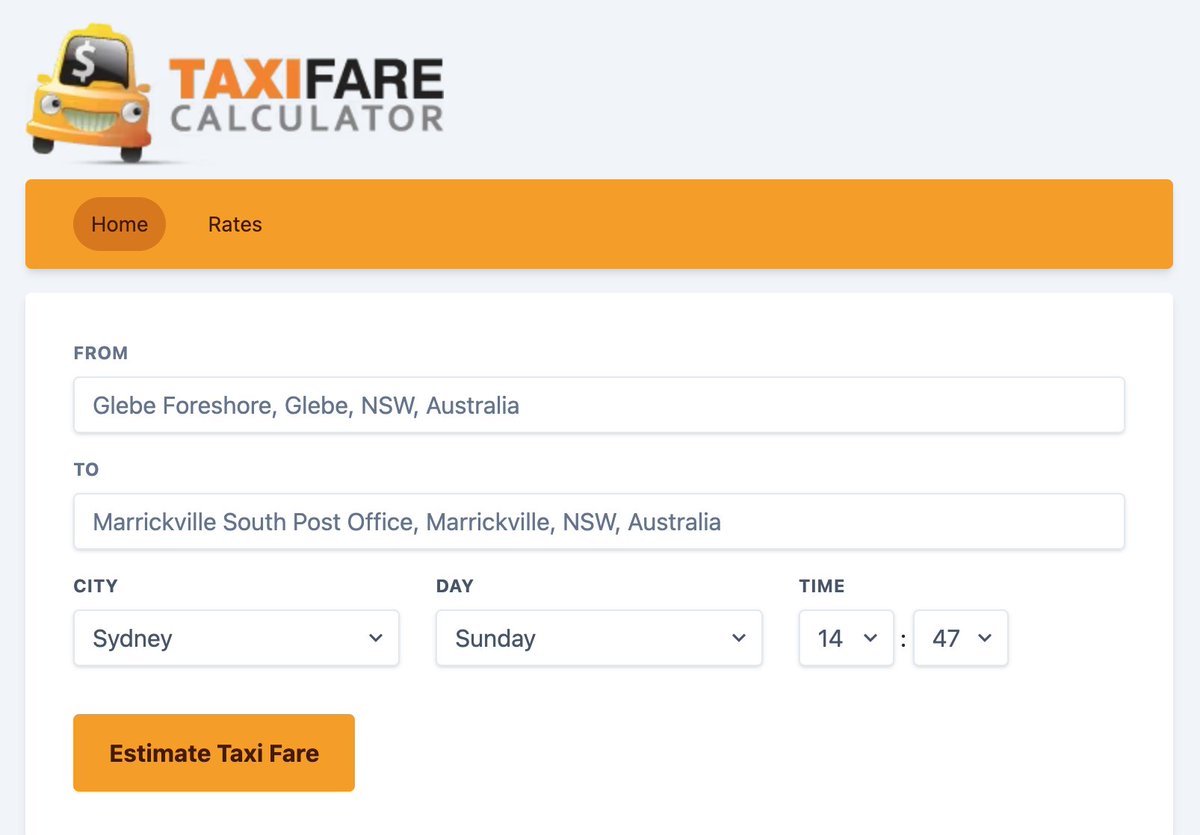Click the chevron arrow in the Day selector
1200x835 pixels.
click(739, 638)
